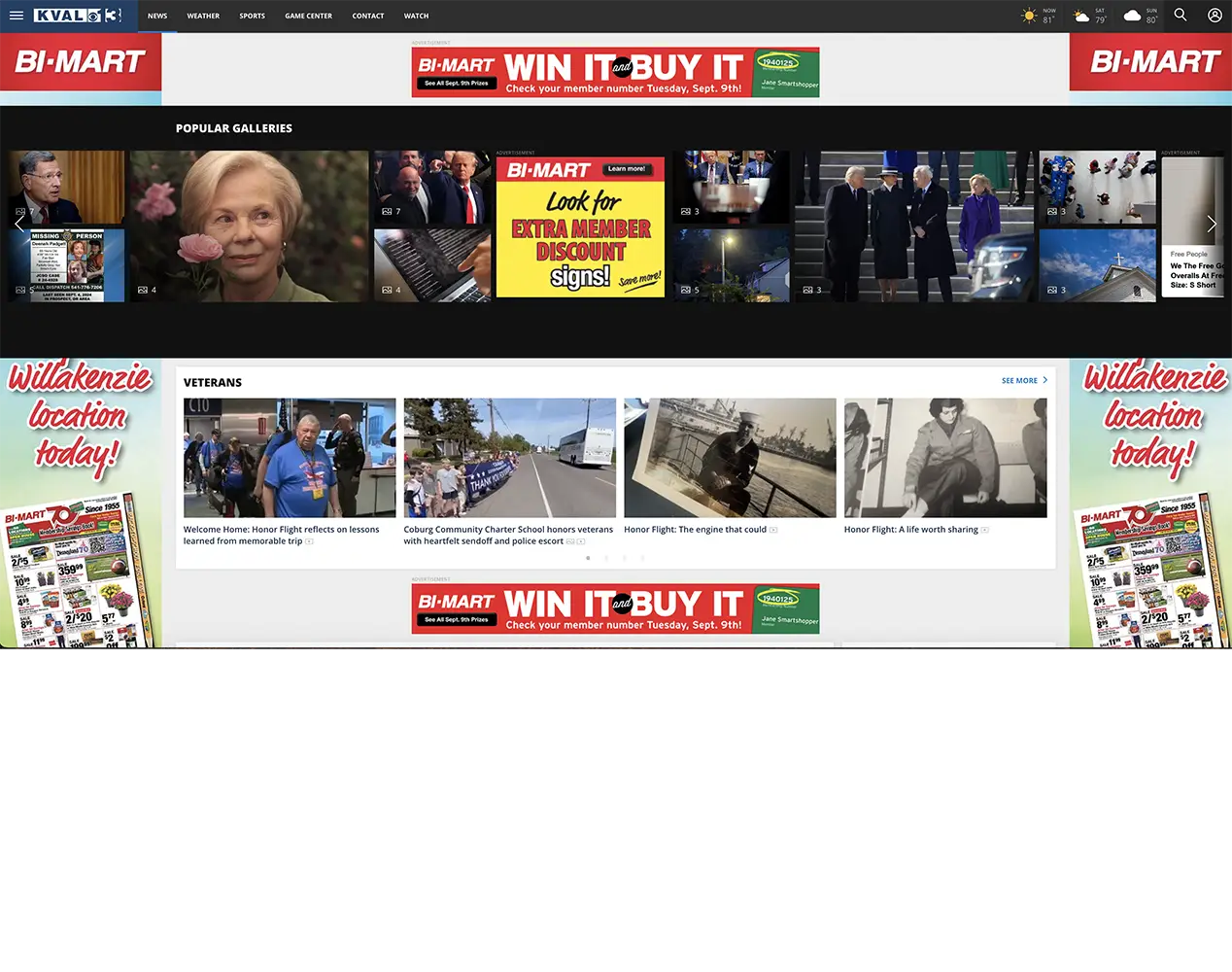The image size is (1232, 972).
Task: Open gallery of people on capitol steps
Action: 914,226
